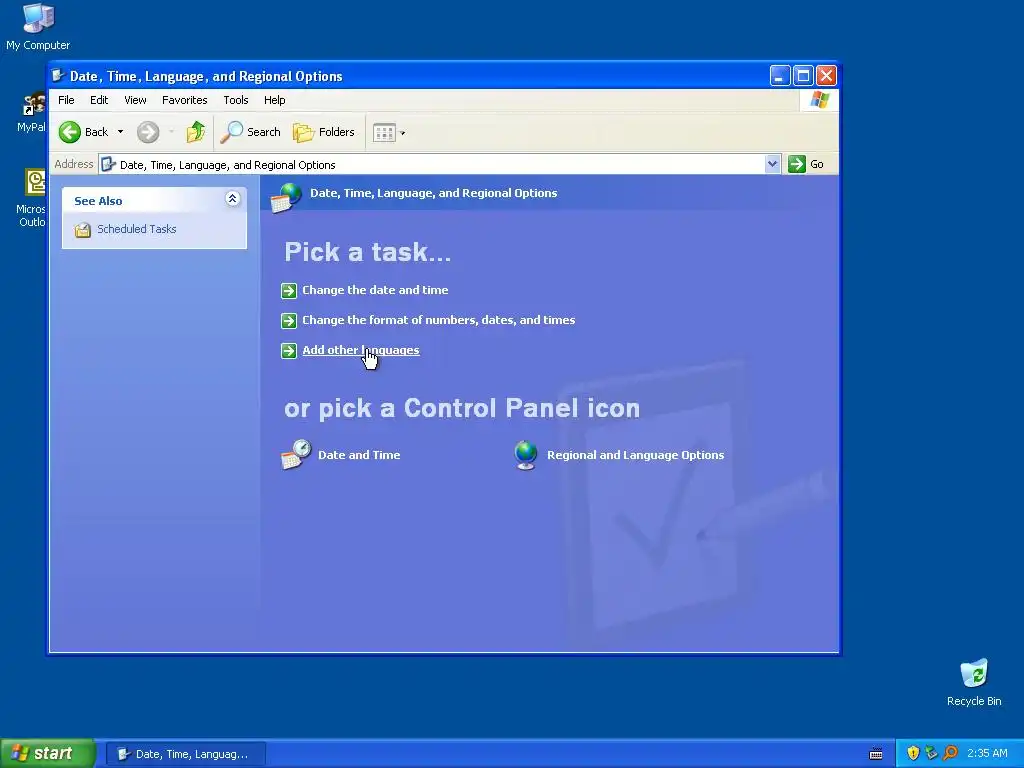
Task: Click the orange magnifier tray icon
Action: point(950,754)
